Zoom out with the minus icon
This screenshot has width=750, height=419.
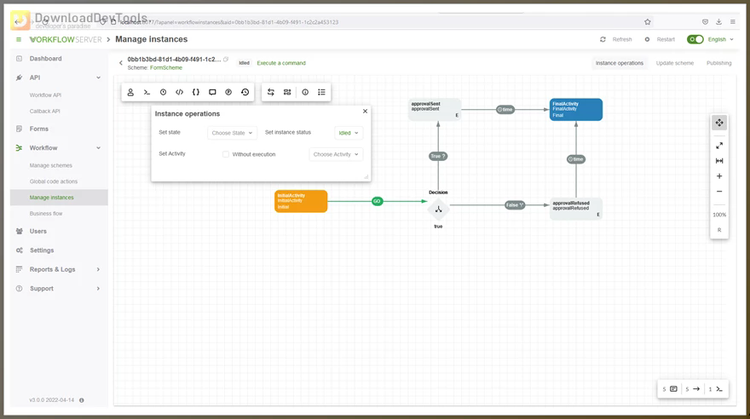click(x=719, y=191)
